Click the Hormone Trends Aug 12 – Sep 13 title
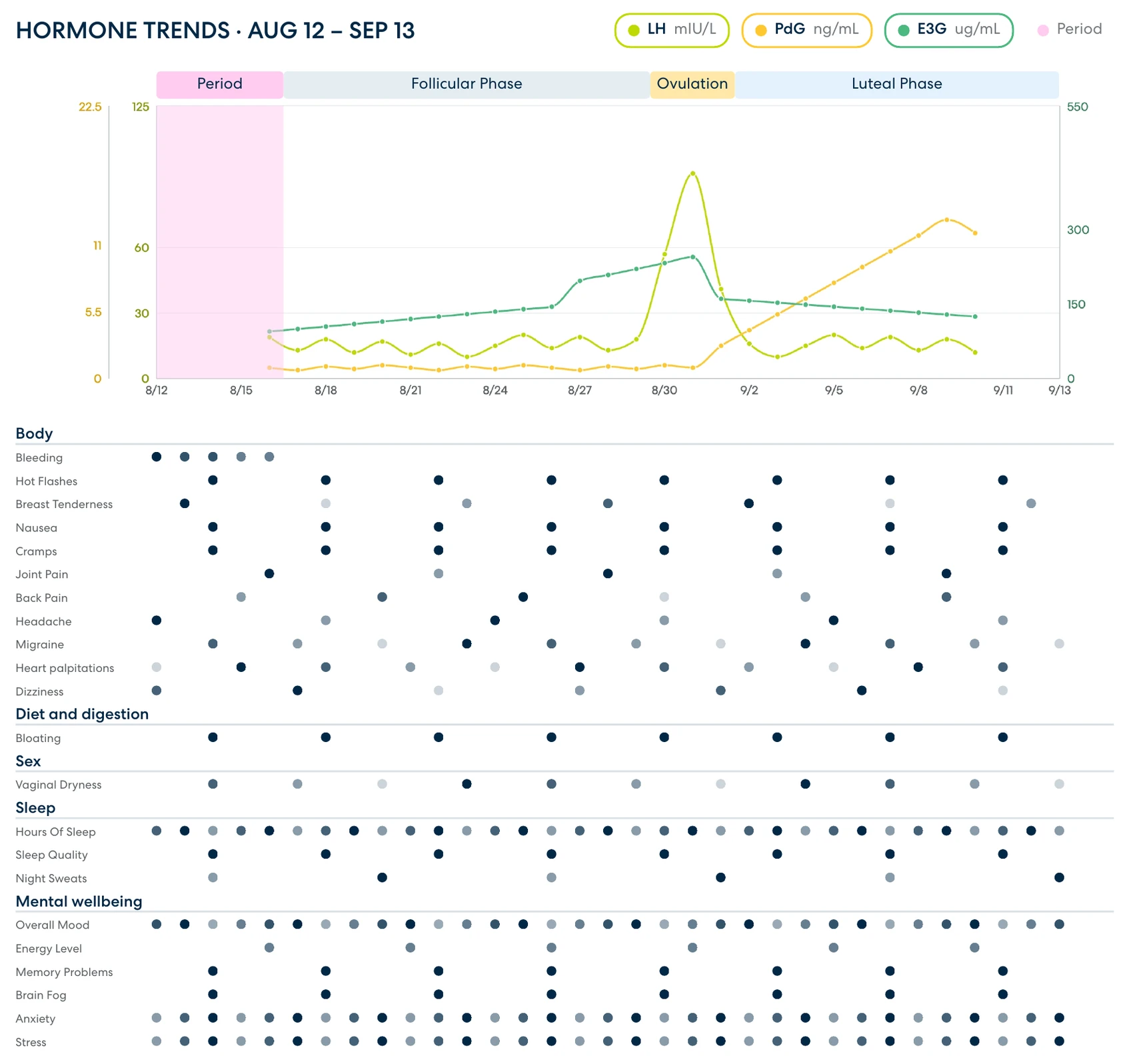This screenshot has width=1133, height=1064. 215,31
